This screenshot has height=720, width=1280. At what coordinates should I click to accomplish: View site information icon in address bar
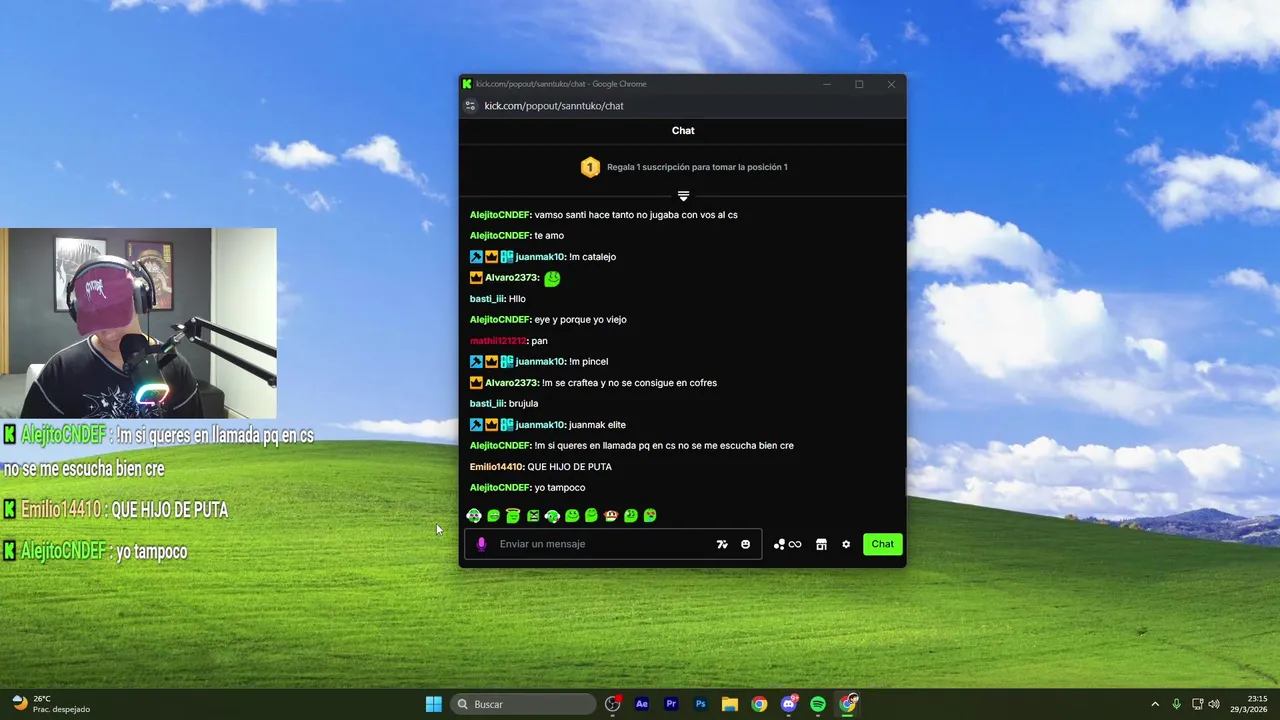point(471,106)
